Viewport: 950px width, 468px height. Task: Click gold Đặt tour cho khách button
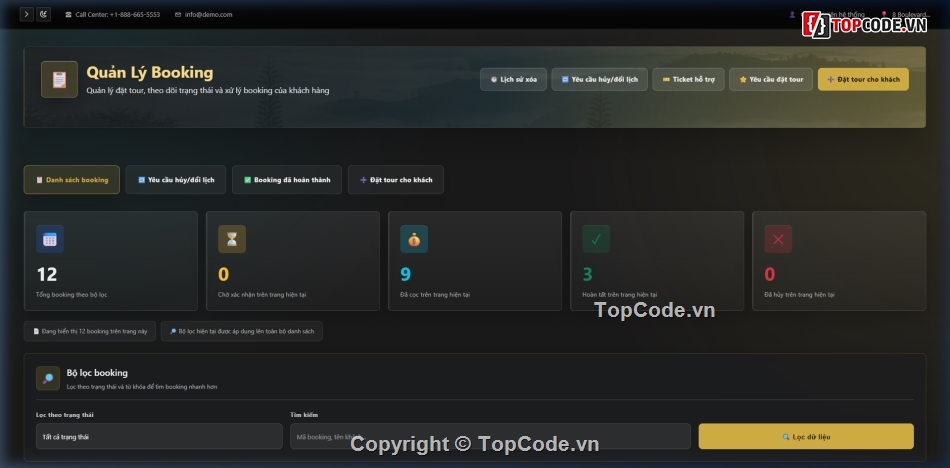863,79
